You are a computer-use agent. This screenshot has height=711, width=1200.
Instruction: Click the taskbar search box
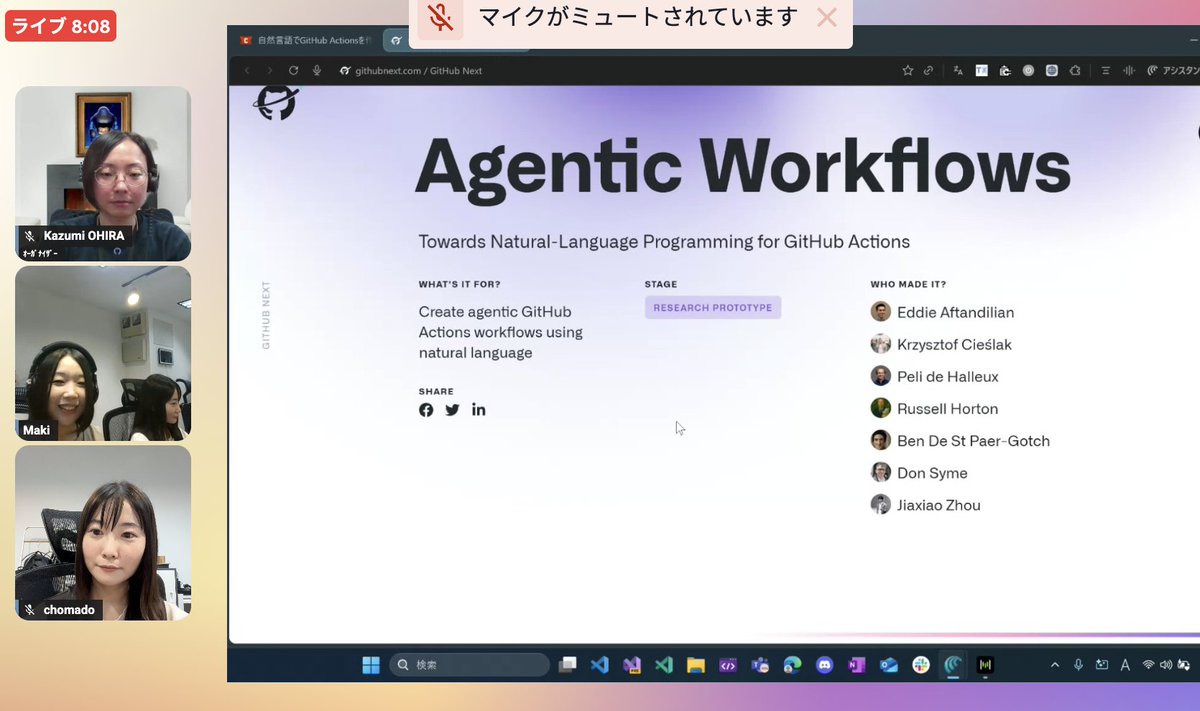coord(469,665)
